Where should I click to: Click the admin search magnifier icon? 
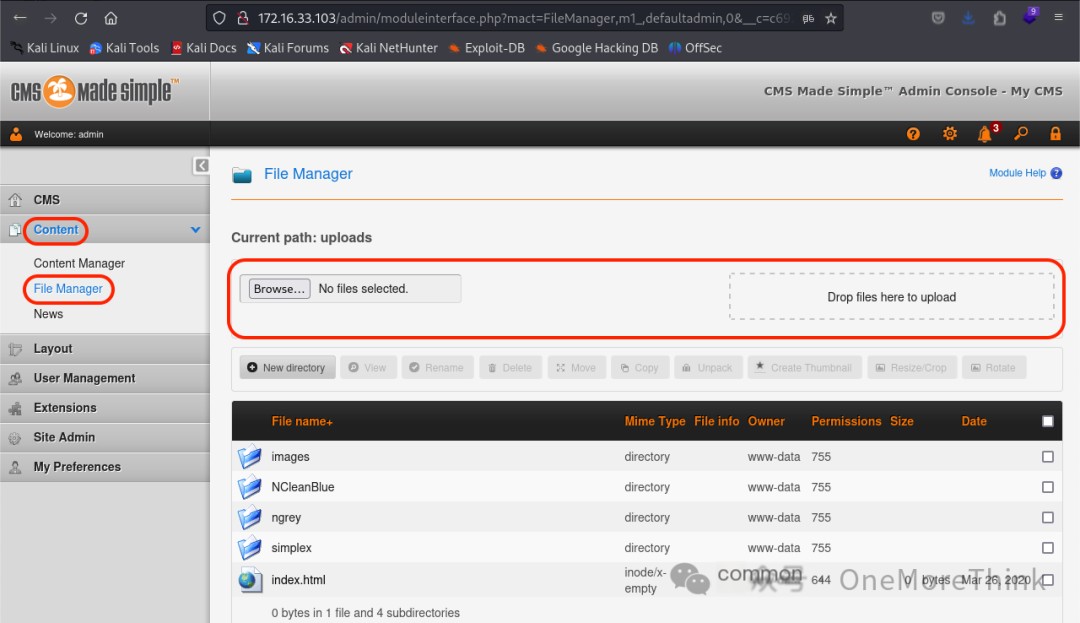(x=1021, y=134)
